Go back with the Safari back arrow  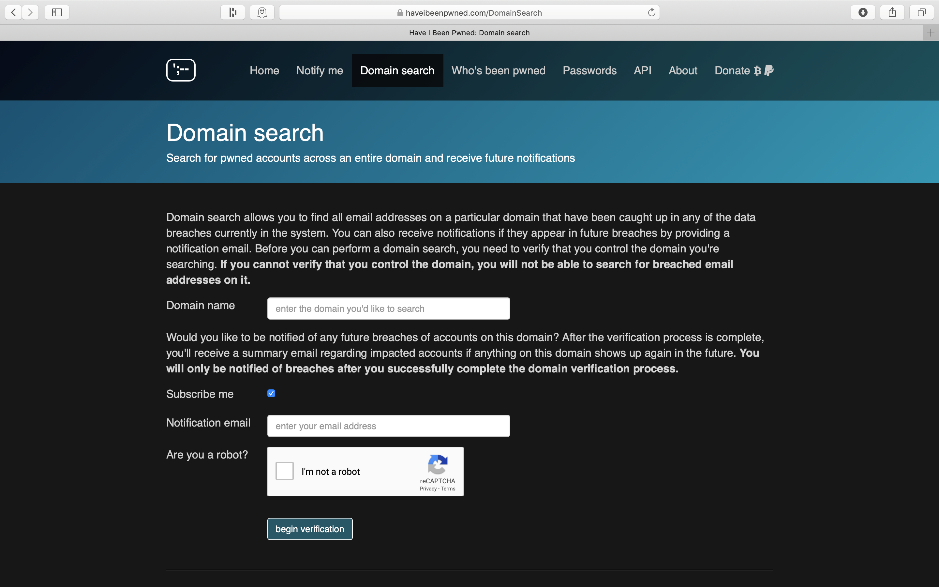tap(13, 12)
